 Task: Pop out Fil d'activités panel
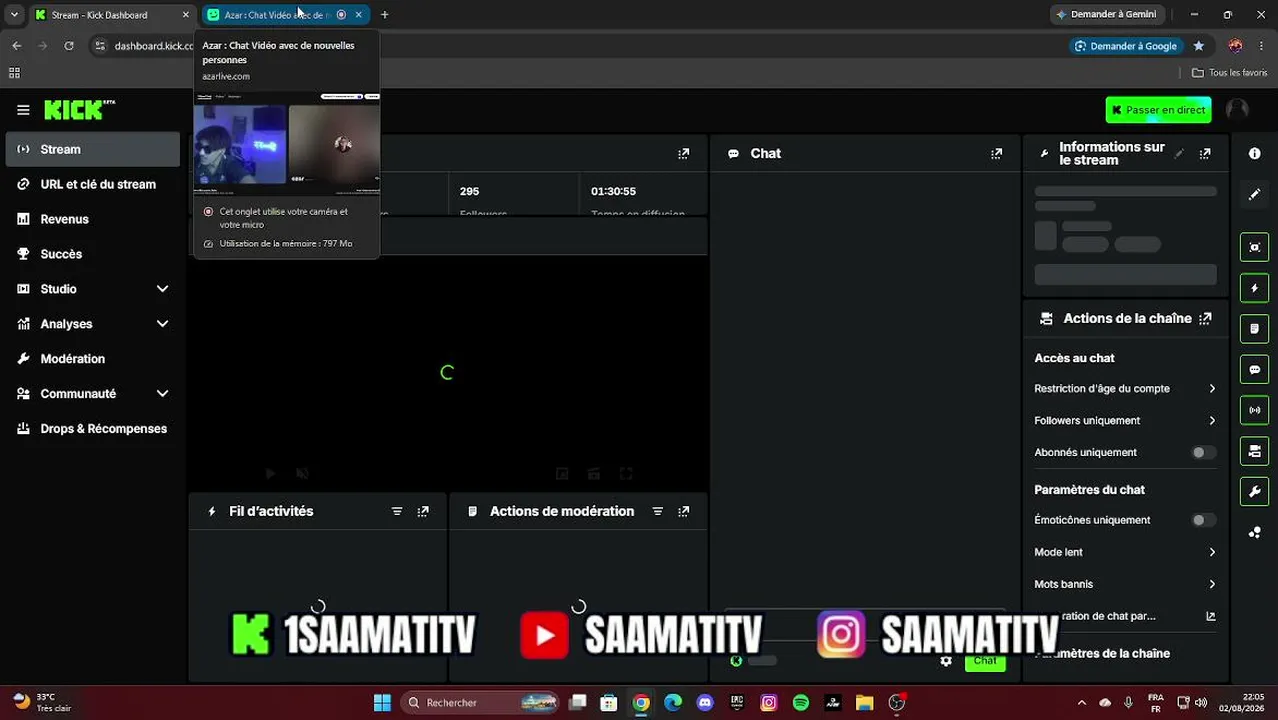pyautogui.click(x=423, y=511)
